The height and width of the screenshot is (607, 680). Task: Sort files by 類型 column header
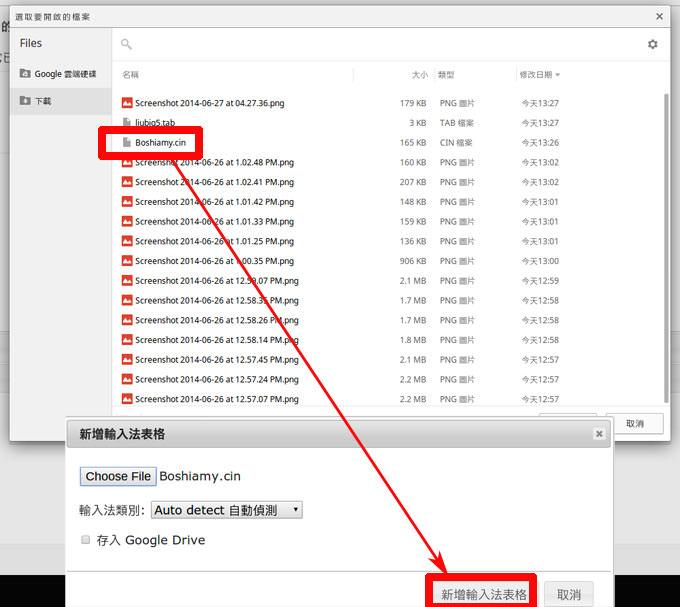[x=446, y=75]
